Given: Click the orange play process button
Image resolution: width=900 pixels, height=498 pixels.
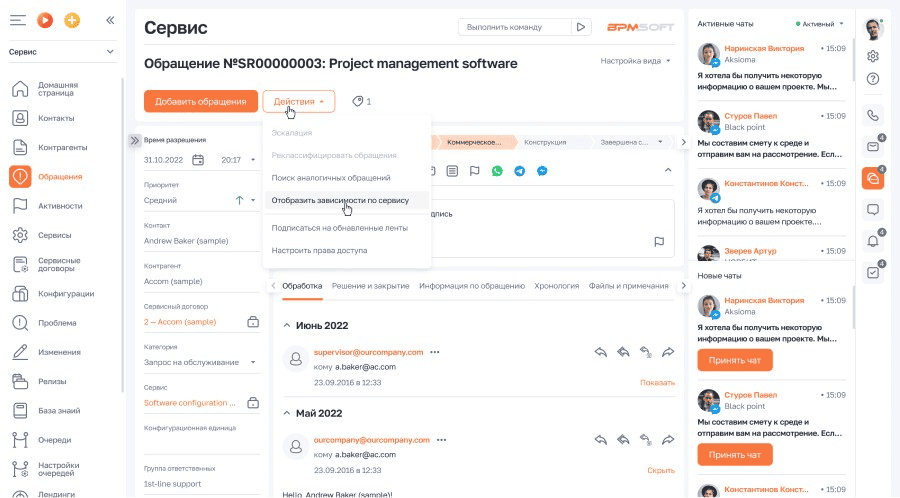Looking at the screenshot, I should point(45,21).
